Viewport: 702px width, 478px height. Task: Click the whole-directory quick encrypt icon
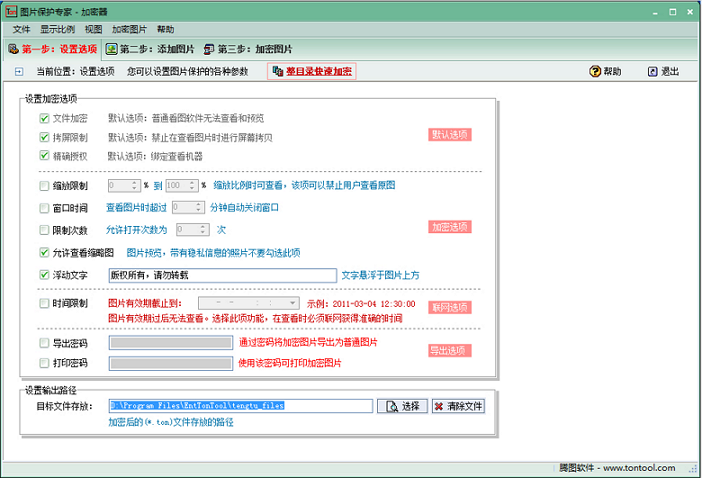pyautogui.click(x=278, y=71)
